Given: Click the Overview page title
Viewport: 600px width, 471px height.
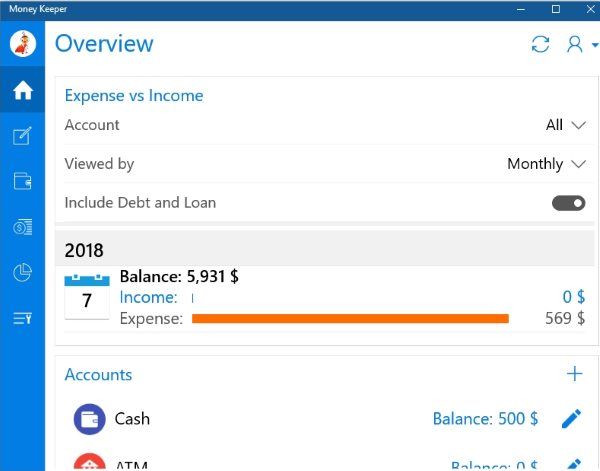Looking at the screenshot, I should 104,43.
